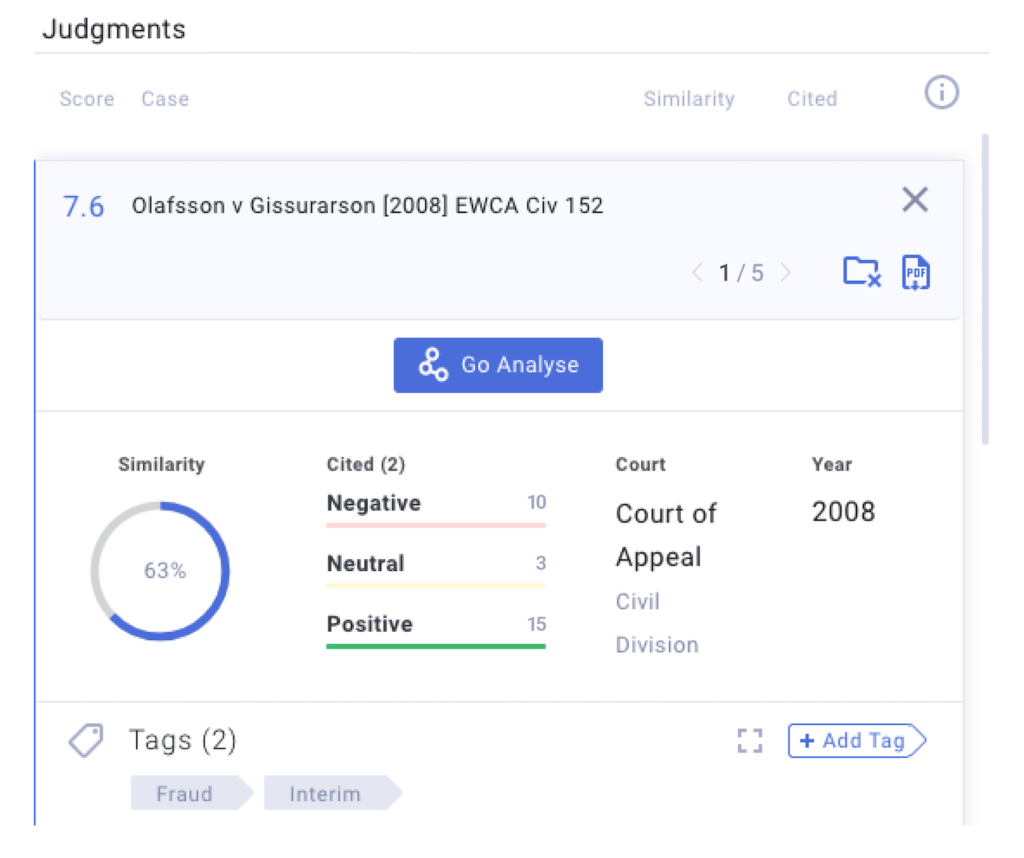Expand the tags section fullscreen icon
Image resolution: width=1024 pixels, height=858 pixels.
click(749, 741)
